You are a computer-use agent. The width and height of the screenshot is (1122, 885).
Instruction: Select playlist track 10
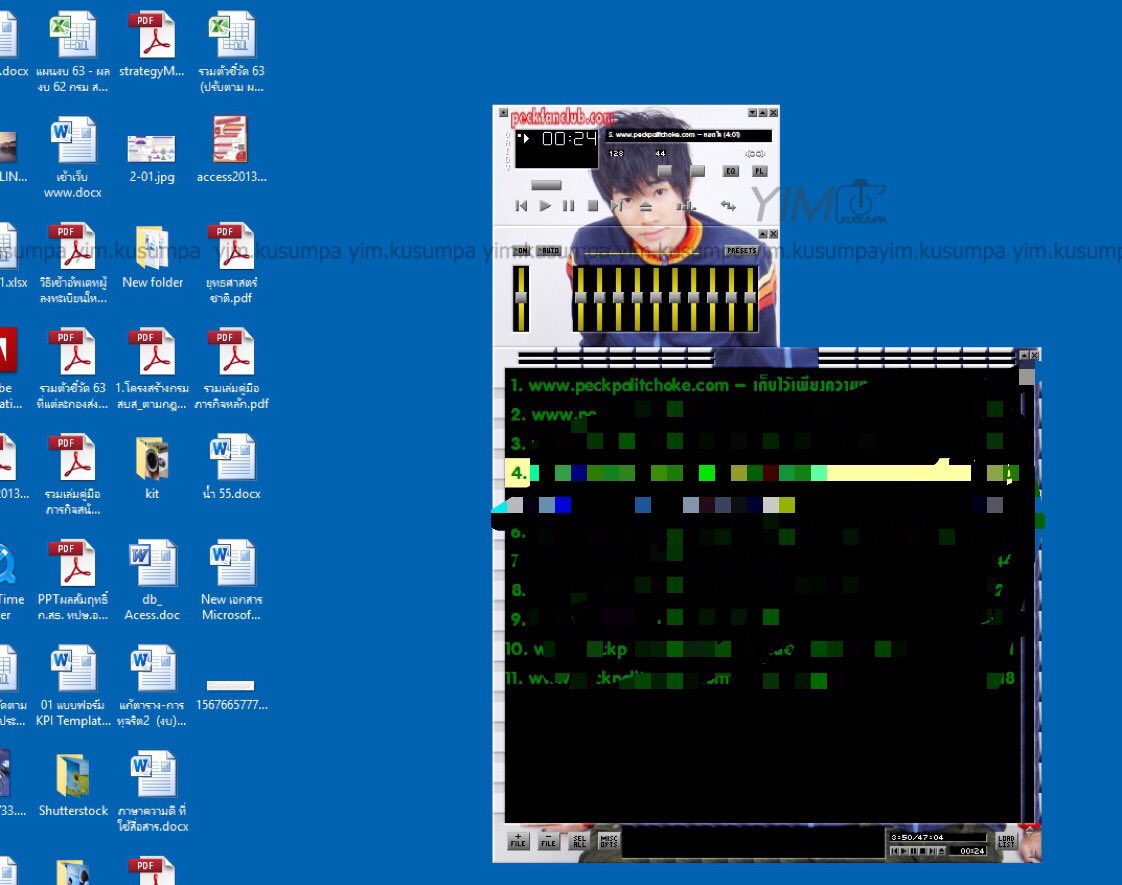pyautogui.click(x=762, y=649)
